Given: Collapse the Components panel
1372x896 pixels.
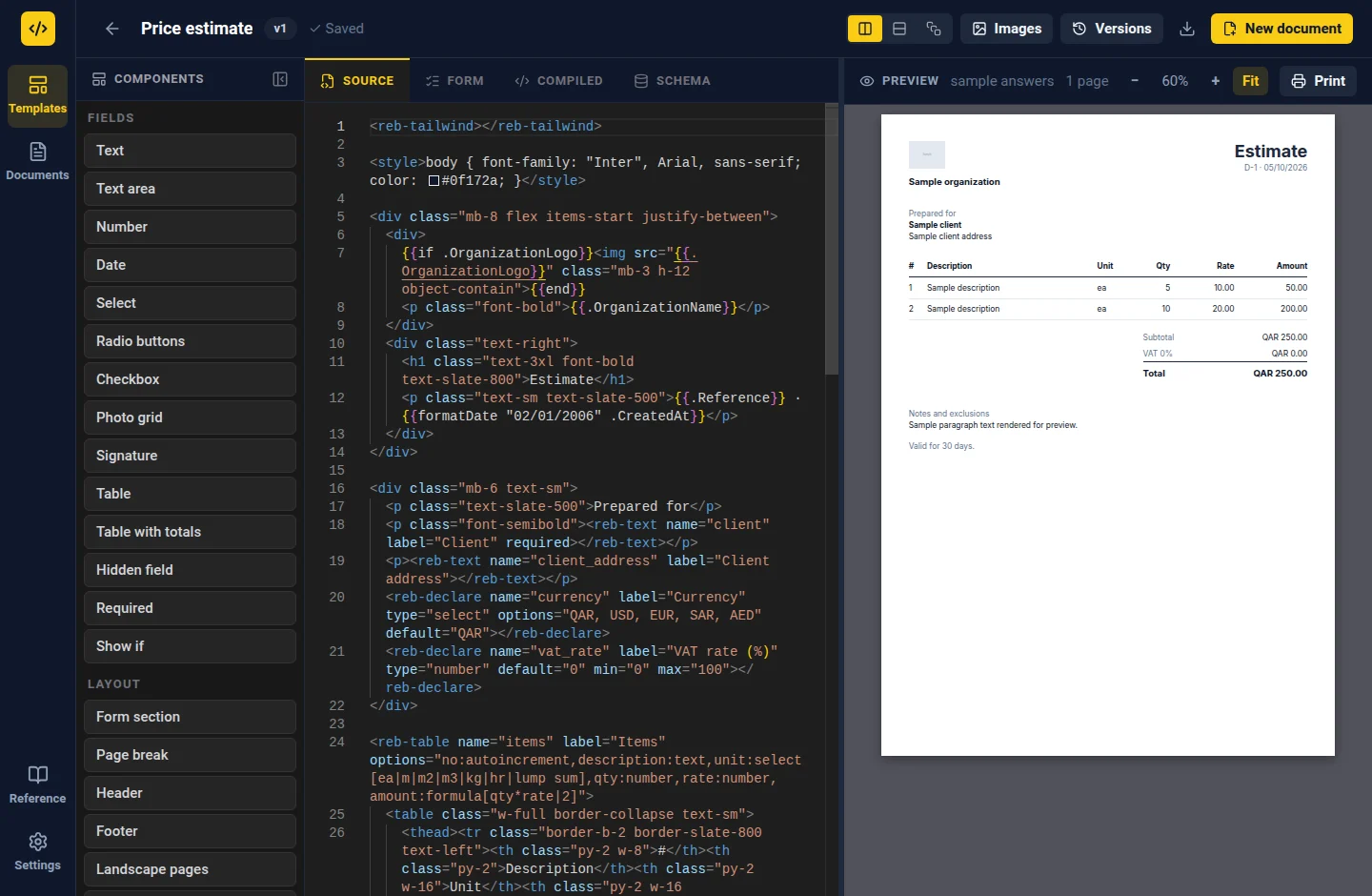Looking at the screenshot, I should [280, 79].
